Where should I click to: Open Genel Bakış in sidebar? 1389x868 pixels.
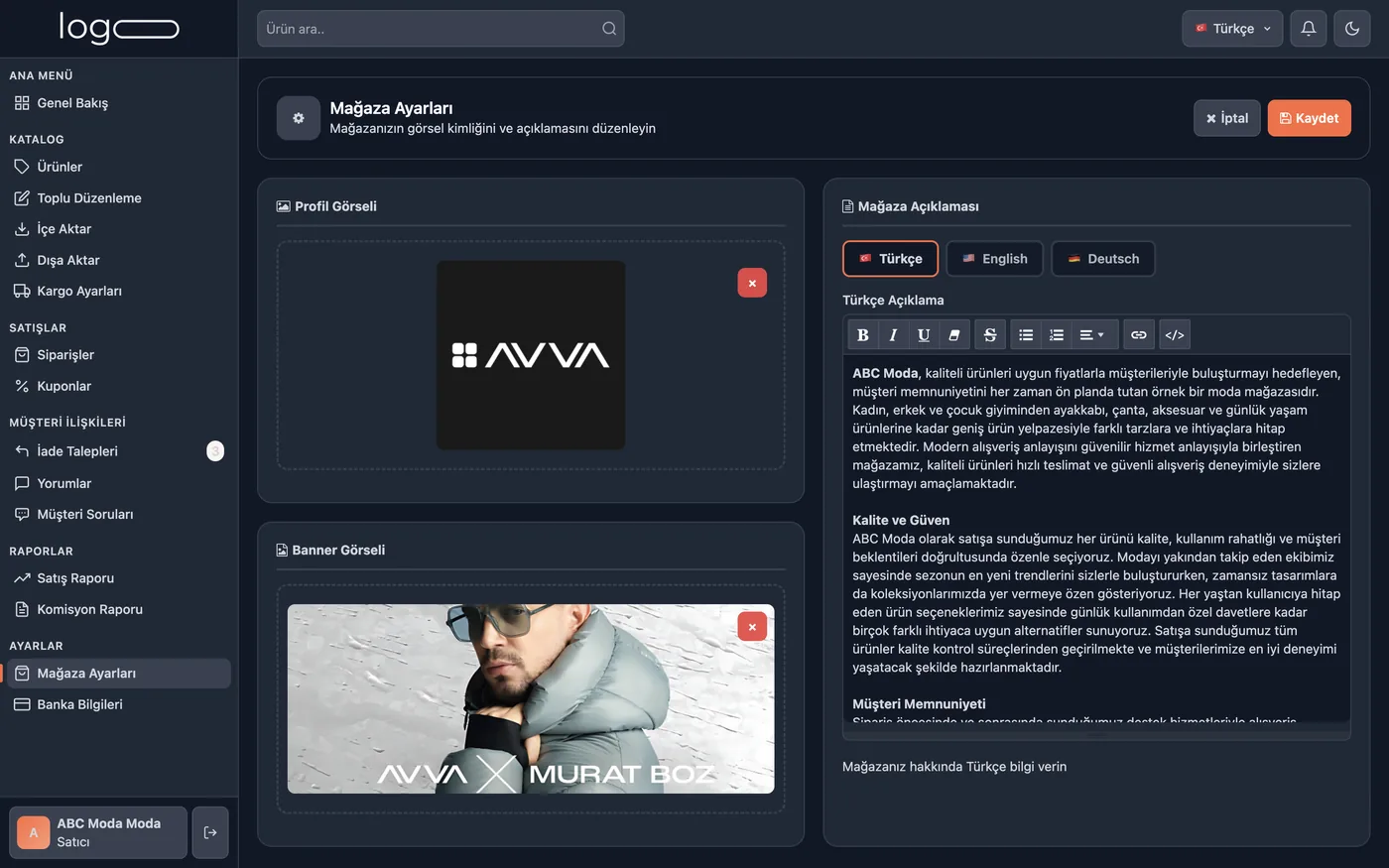click(119, 103)
